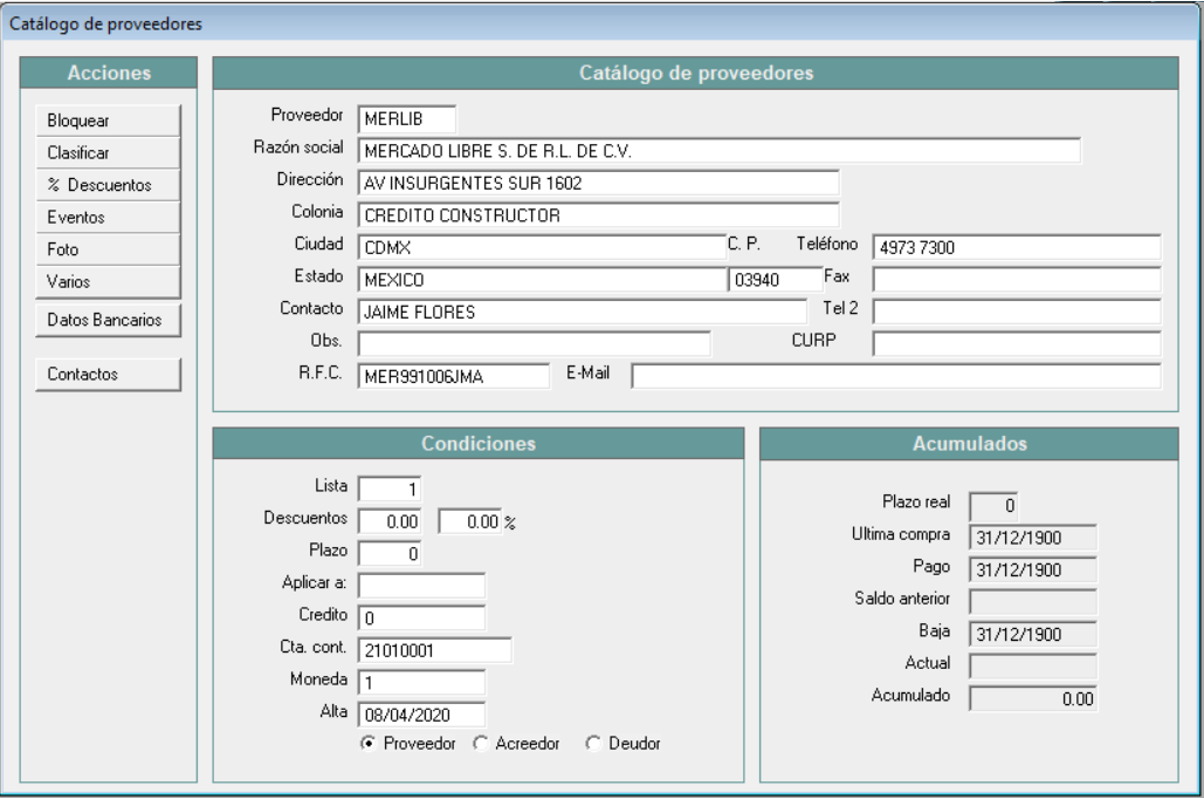This screenshot has width=1204, height=798.
Task: Click the Razón social input field
Action: [718, 151]
